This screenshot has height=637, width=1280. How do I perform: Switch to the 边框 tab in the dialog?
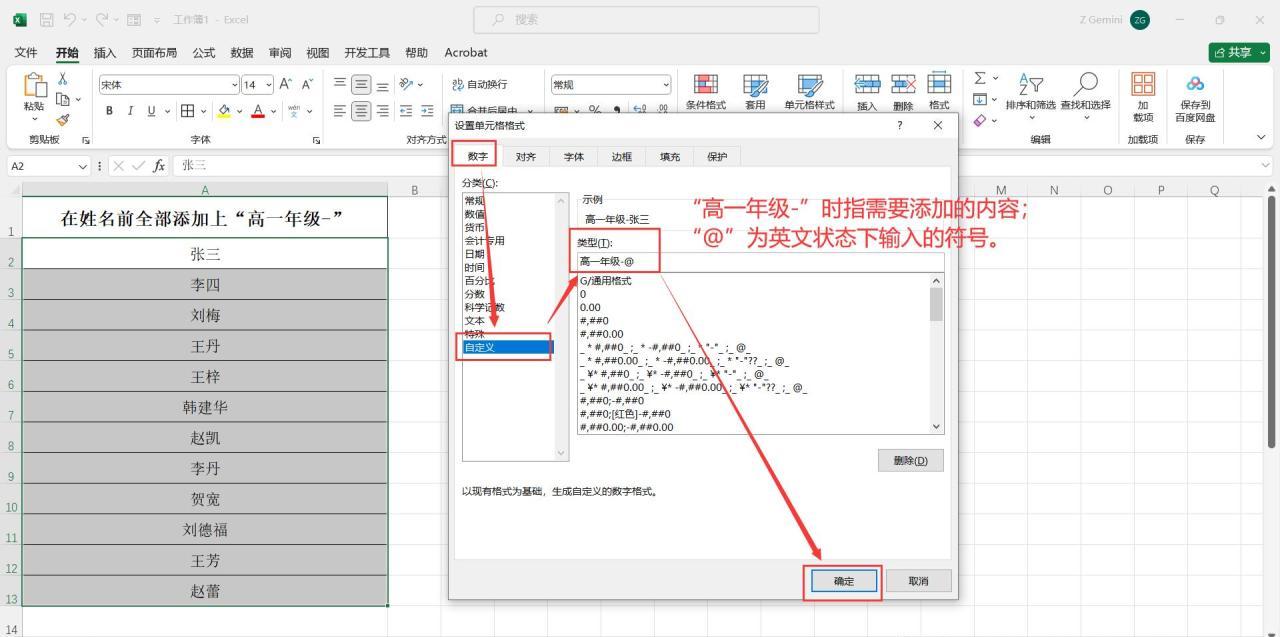[622, 156]
